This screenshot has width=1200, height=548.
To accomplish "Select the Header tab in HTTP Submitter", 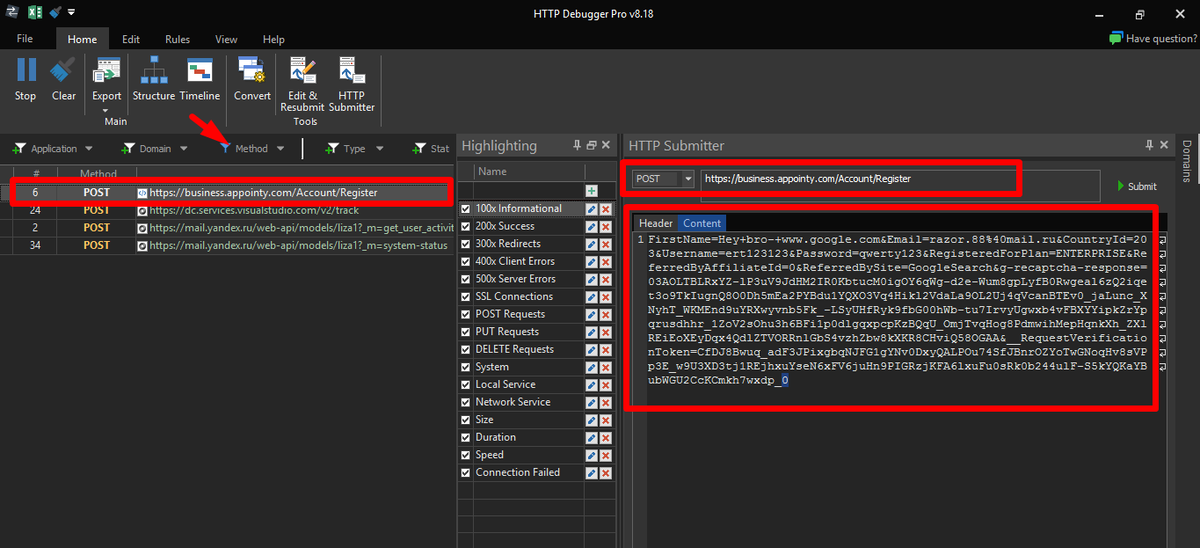I will tap(656, 223).
